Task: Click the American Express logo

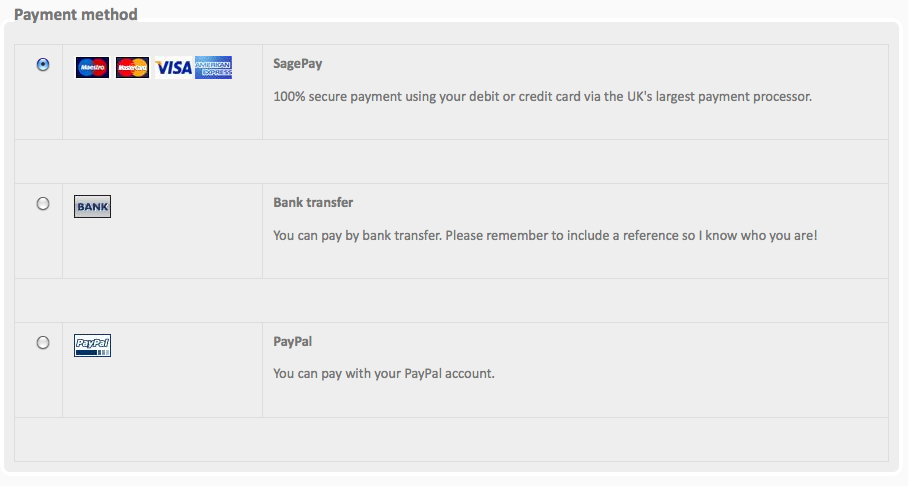Action: (x=214, y=68)
